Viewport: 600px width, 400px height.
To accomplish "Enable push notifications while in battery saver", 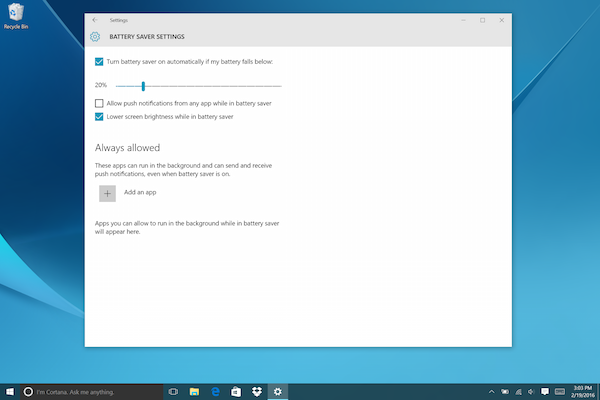I will 99,103.
